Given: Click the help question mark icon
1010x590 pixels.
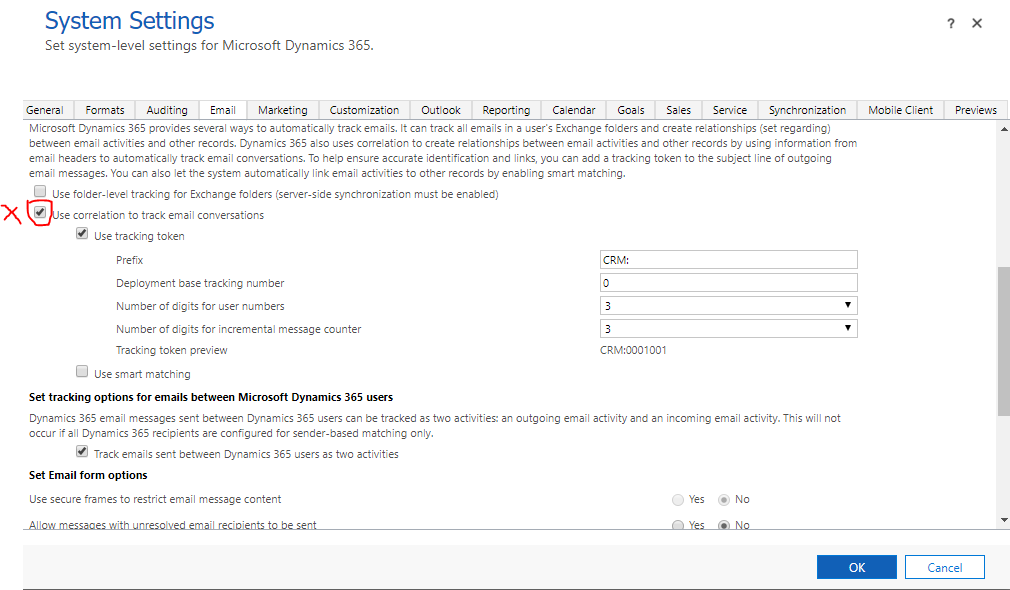Looking at the screenshot, I should [951, 24].
